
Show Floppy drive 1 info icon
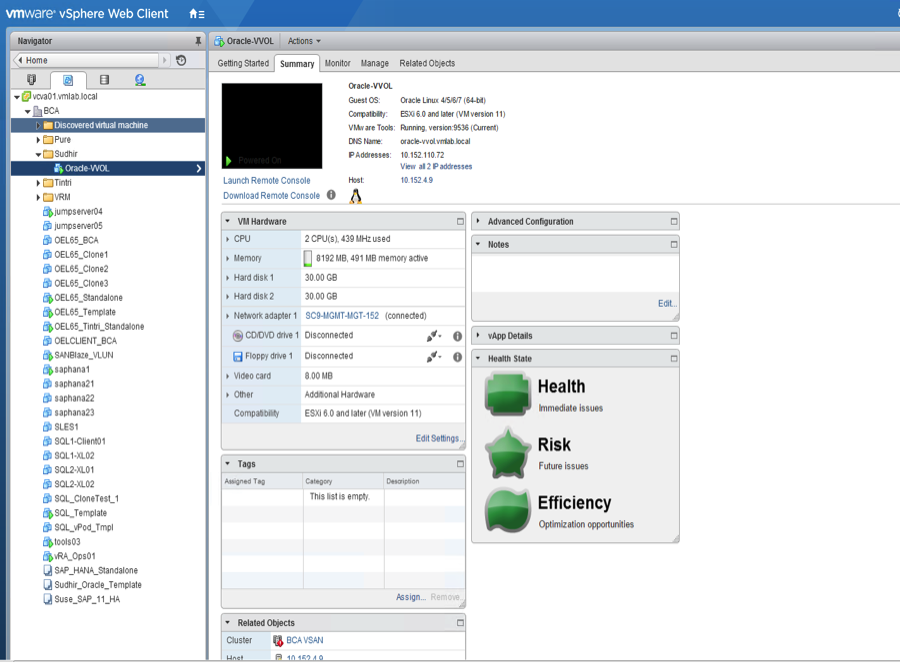(457, 356)
